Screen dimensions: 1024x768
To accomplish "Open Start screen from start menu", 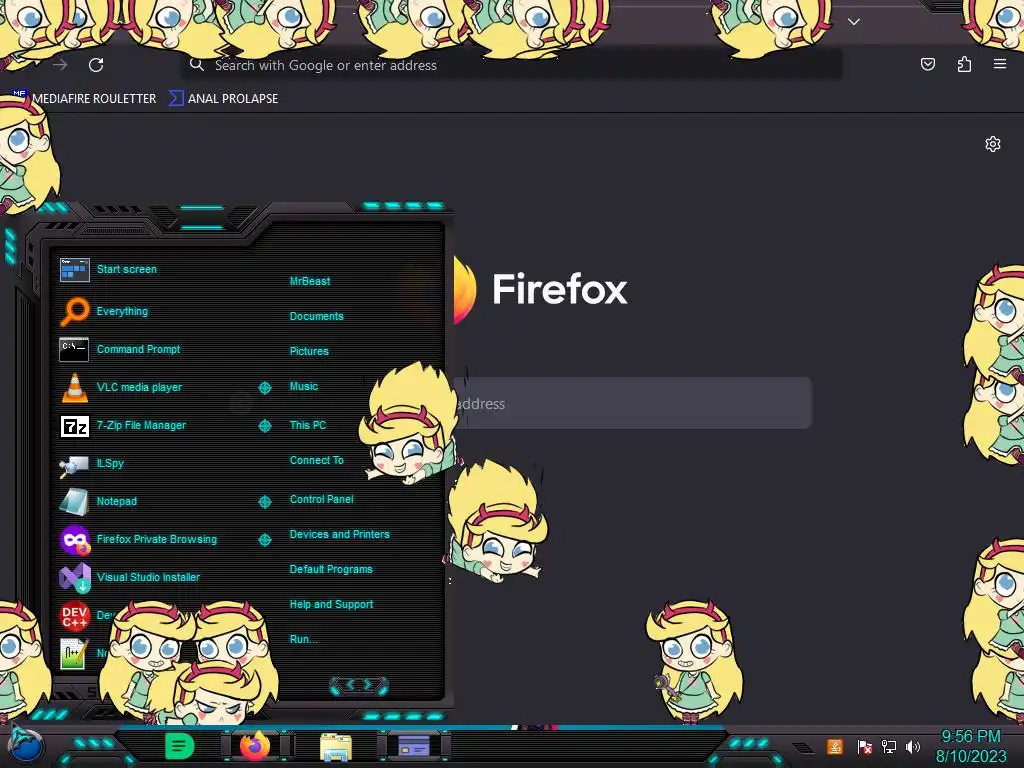I will [127, 269].
